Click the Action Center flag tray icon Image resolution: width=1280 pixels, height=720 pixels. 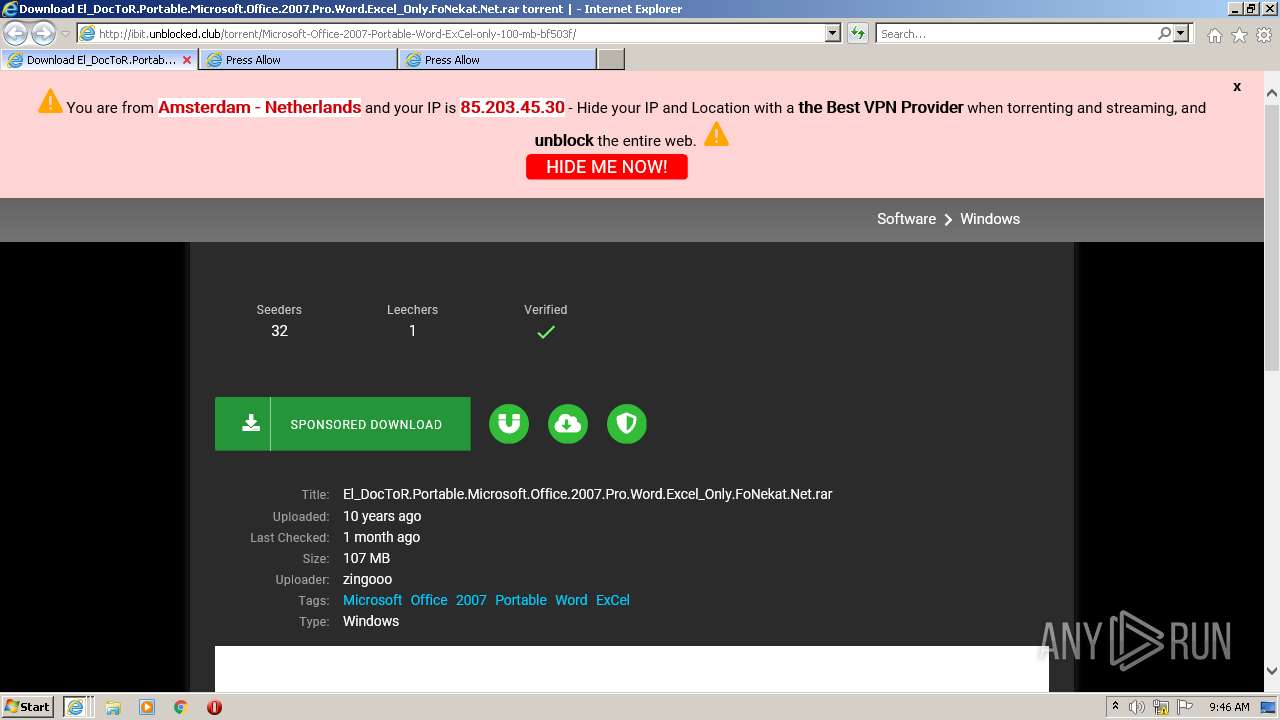pos(1185,707)
